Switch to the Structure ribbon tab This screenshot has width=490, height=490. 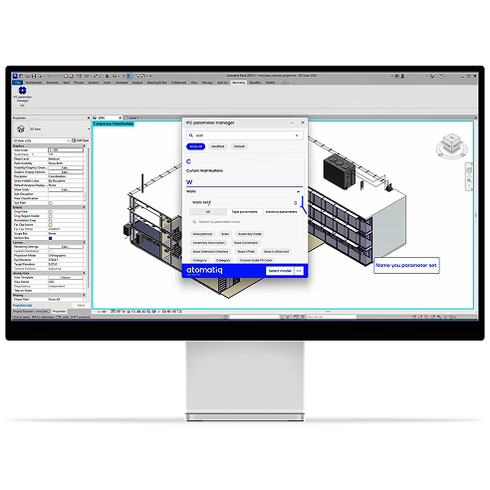53,83
